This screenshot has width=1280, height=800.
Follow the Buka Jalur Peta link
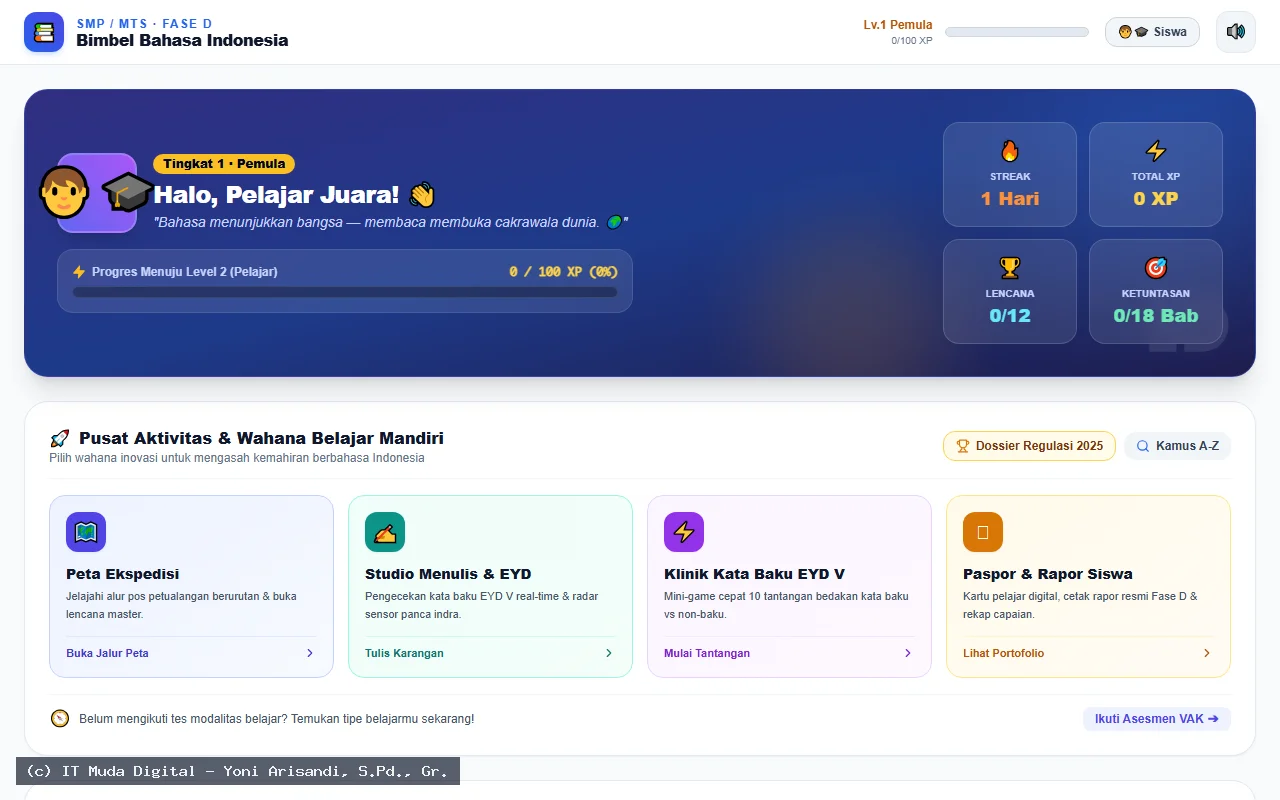coord(107,653)
